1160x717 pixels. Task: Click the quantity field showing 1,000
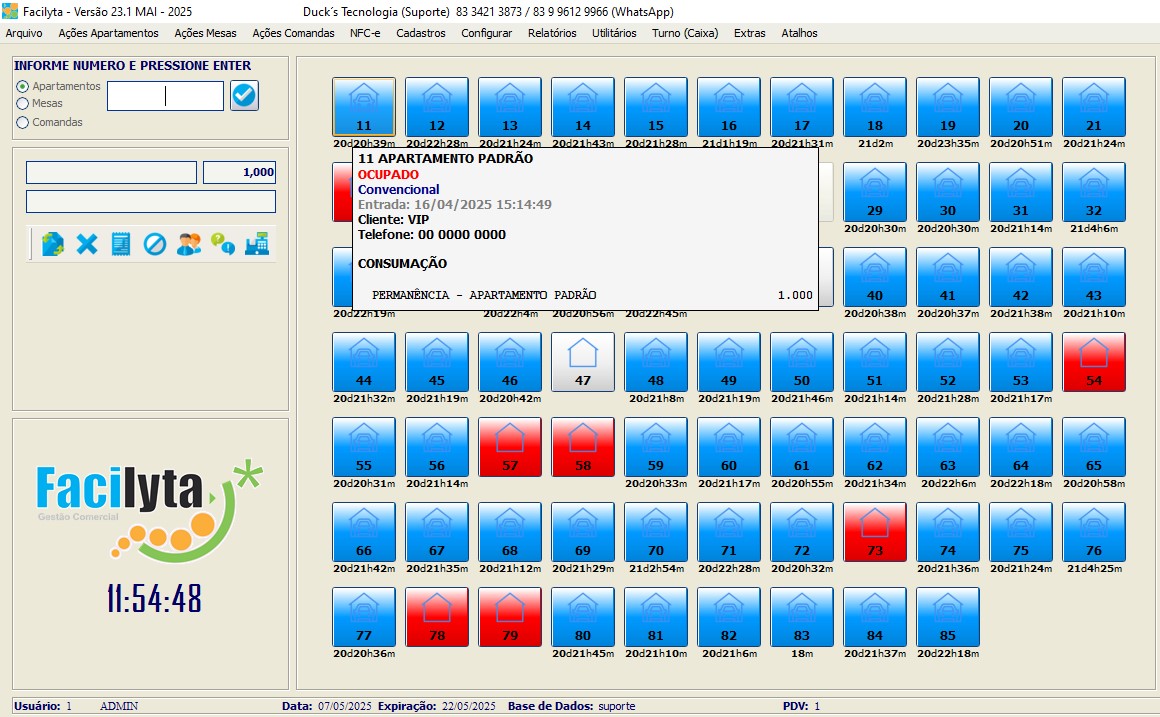(239, 172)
